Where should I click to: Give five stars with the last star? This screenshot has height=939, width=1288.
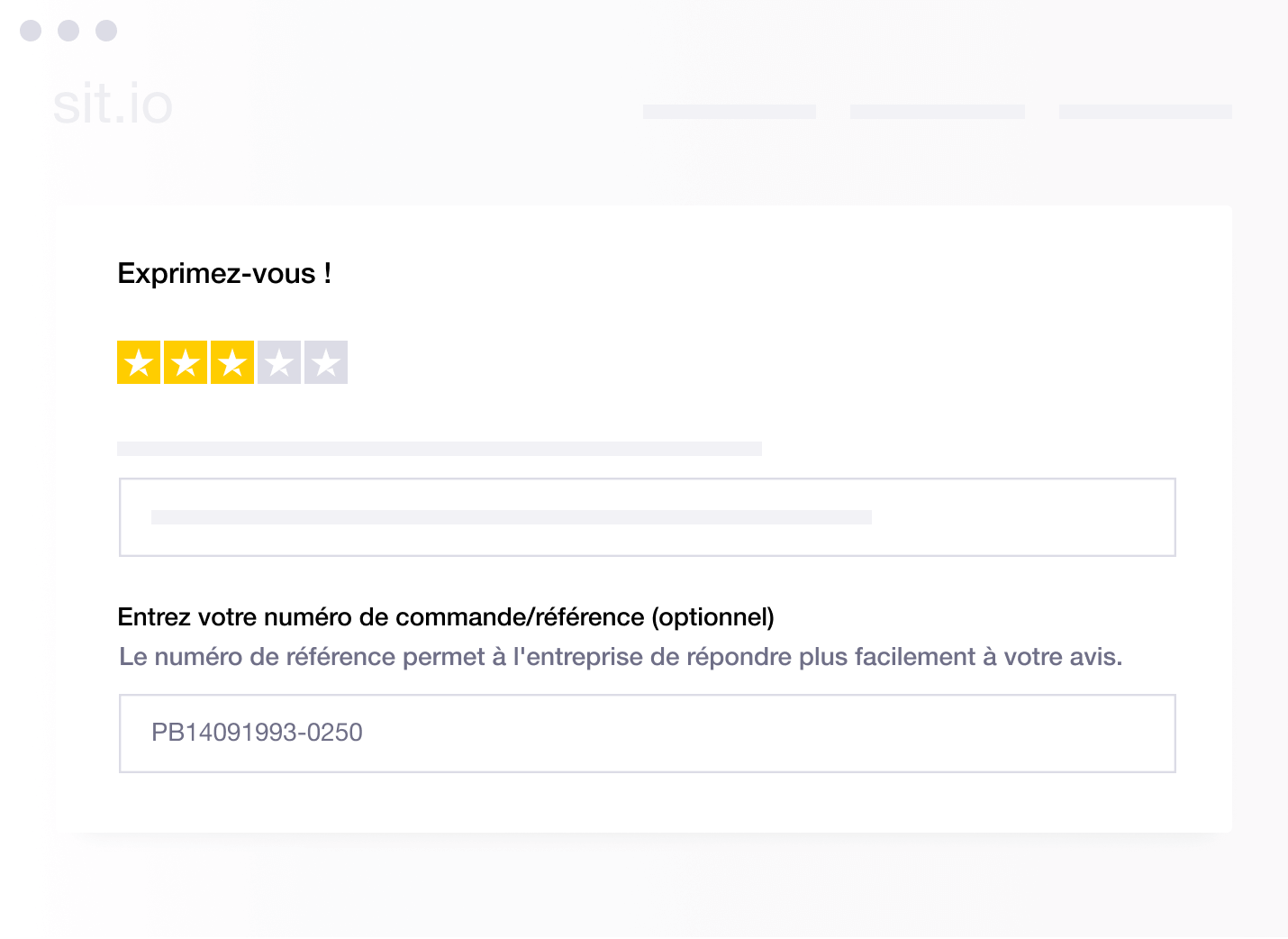[326, 362]
